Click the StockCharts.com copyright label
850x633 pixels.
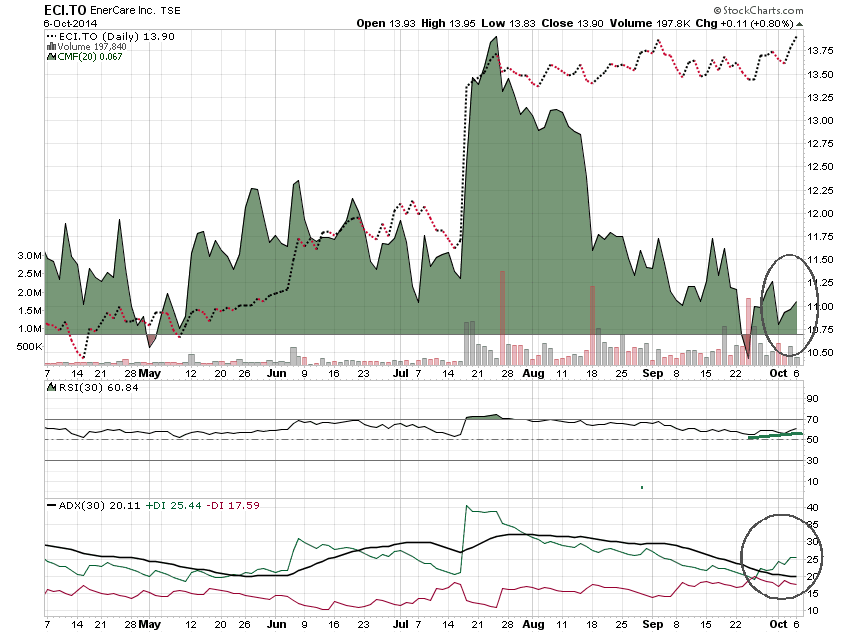click(758, 10)
